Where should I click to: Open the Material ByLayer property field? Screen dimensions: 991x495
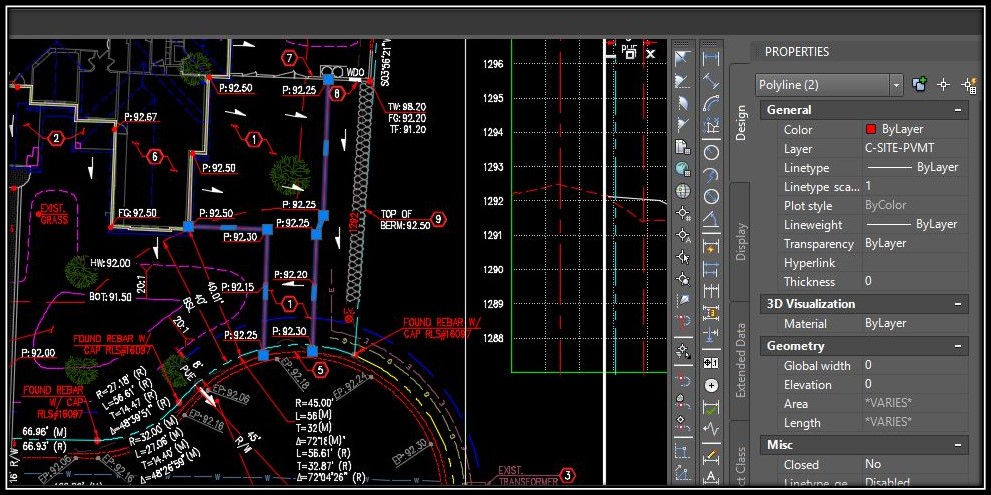point(915,323)
